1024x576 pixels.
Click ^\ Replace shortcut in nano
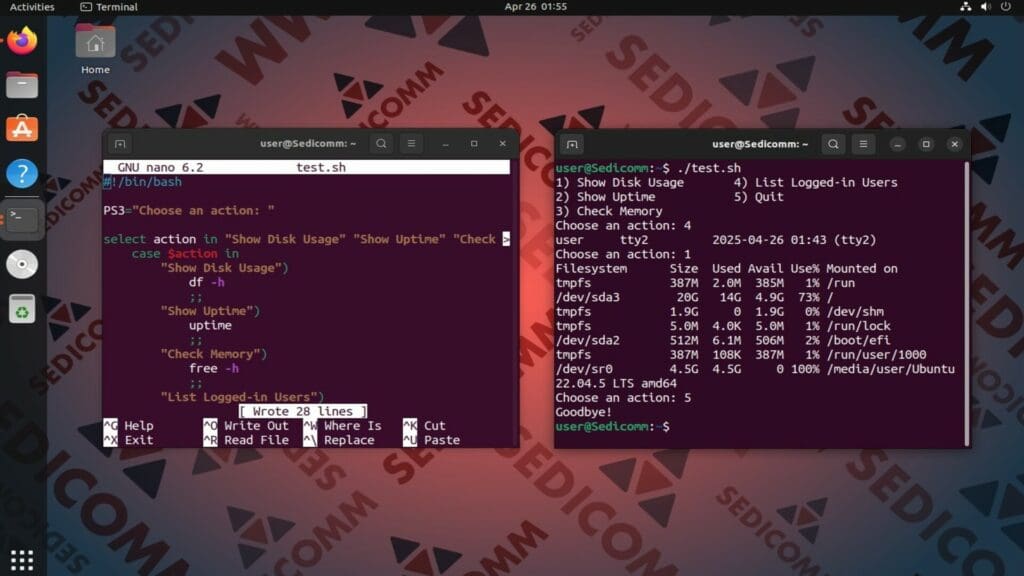(339, 440)
